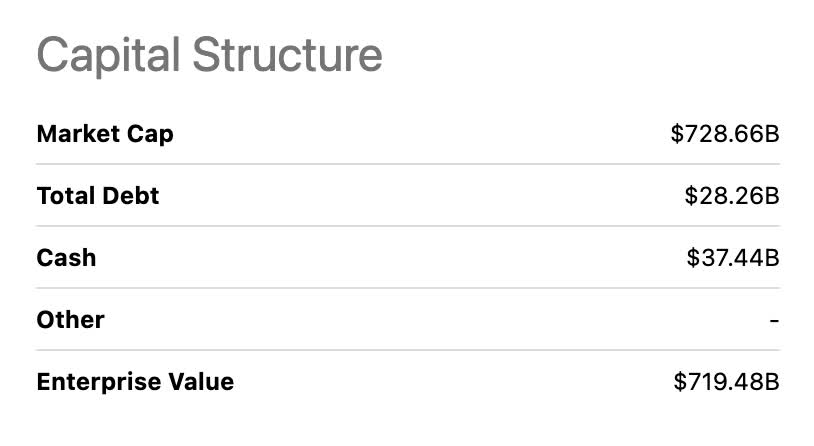Click the $28.26B total debt value
This screenshot has width=814, height=446.
coord(731,196)
